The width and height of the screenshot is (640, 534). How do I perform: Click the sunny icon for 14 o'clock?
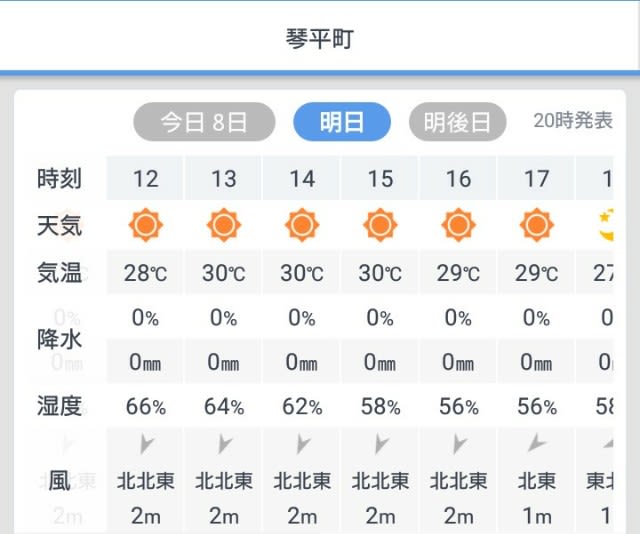tap(302, 225)
